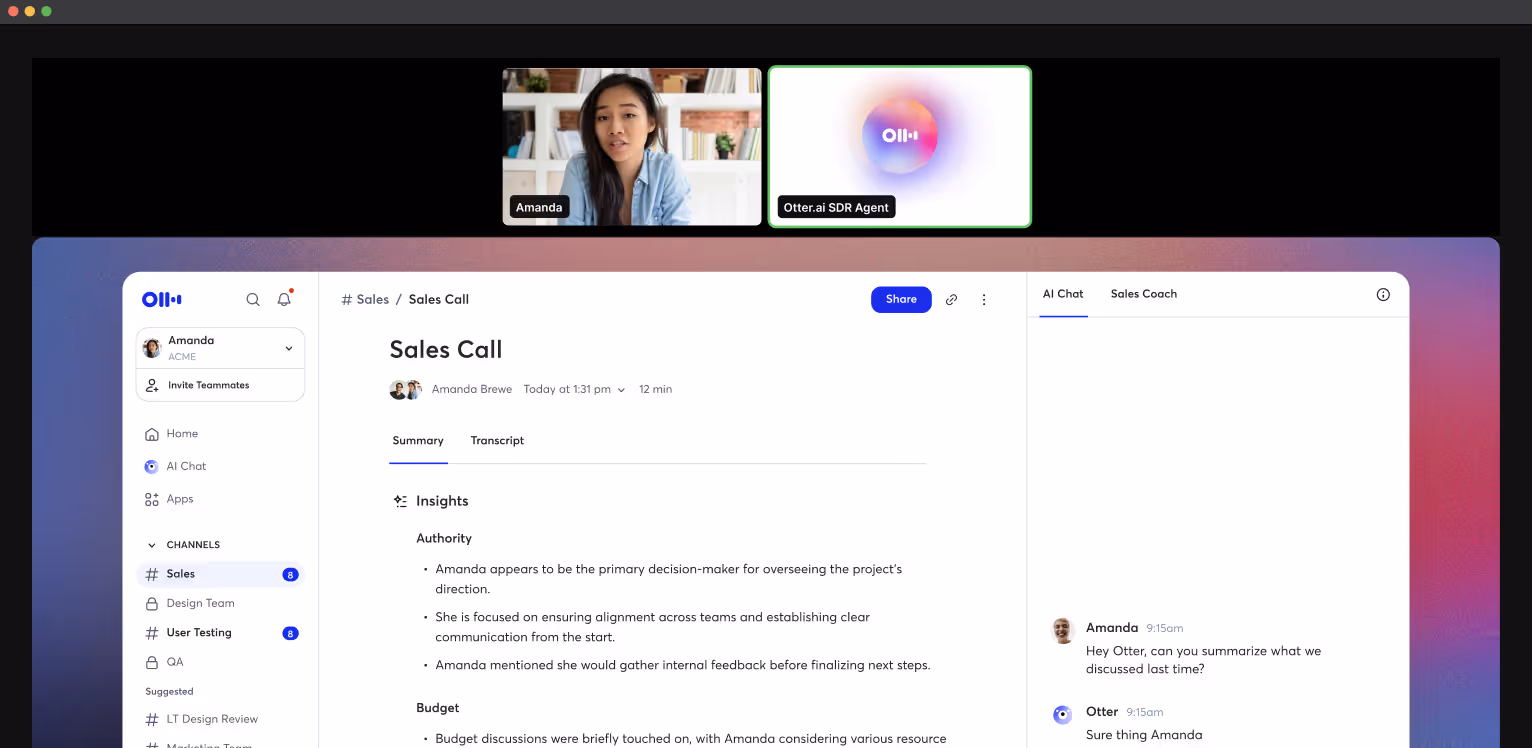The image size is (1532, 748).
Task: Click the lock icon beside Design Team
Action: click(152, 604)
